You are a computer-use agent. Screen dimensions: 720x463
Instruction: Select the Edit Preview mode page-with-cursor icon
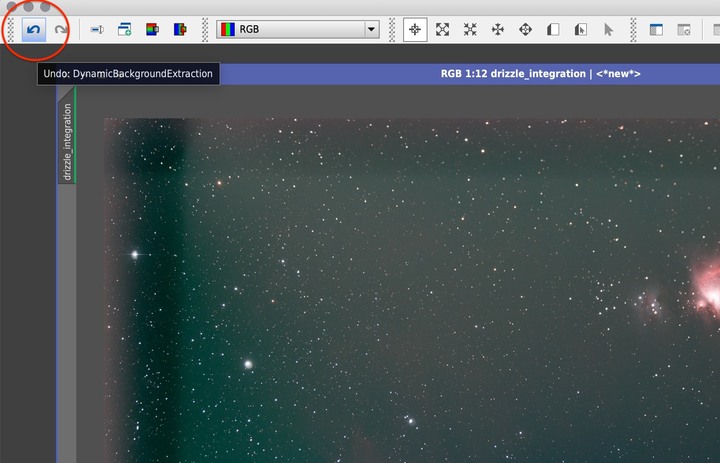pos(581,30)
